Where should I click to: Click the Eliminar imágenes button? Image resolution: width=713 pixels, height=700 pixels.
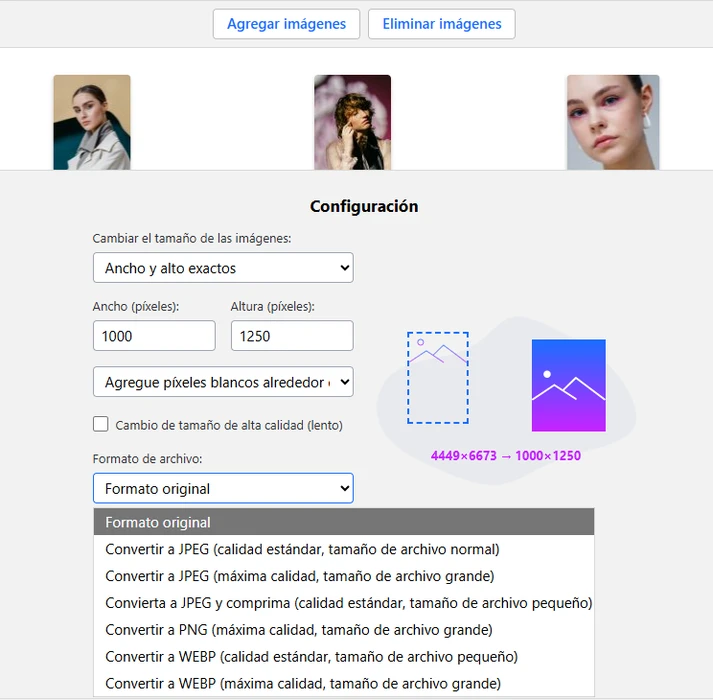442,24
